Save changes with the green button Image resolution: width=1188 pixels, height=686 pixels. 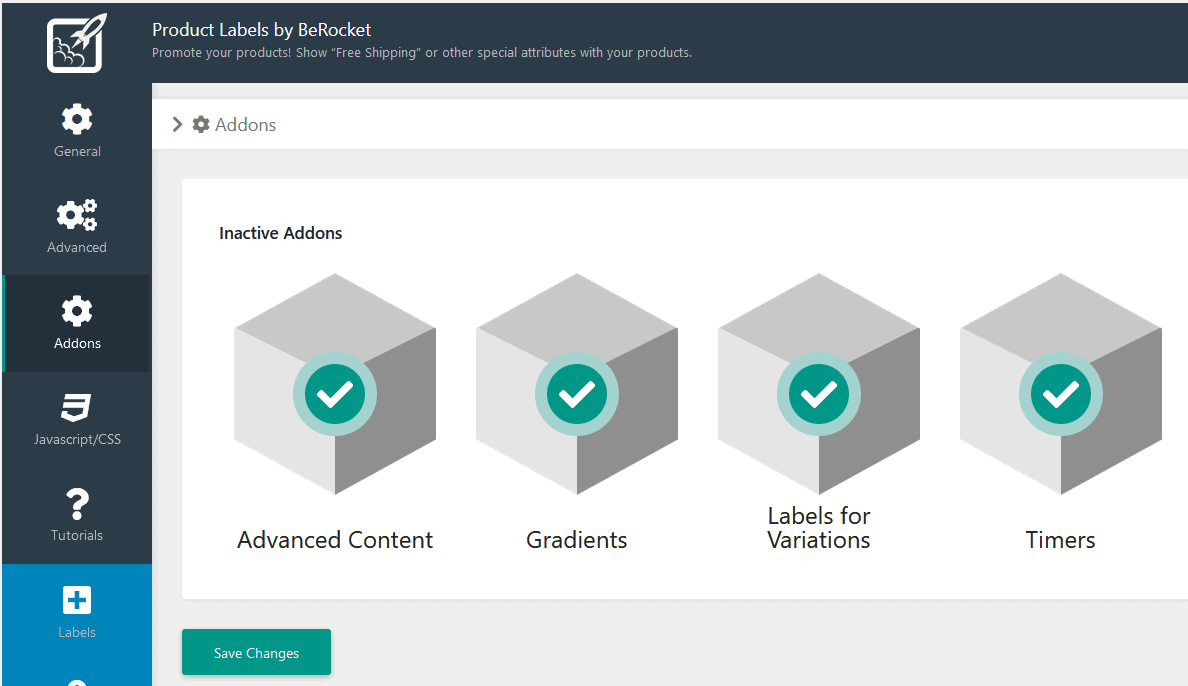[x=256, y=652]
